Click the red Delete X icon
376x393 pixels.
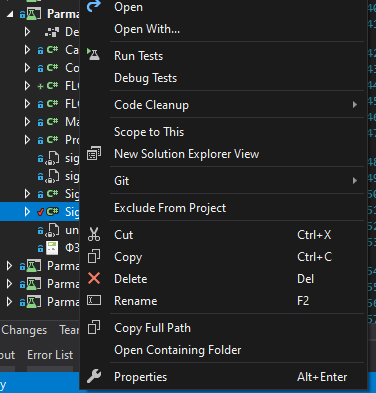[94, 278]
